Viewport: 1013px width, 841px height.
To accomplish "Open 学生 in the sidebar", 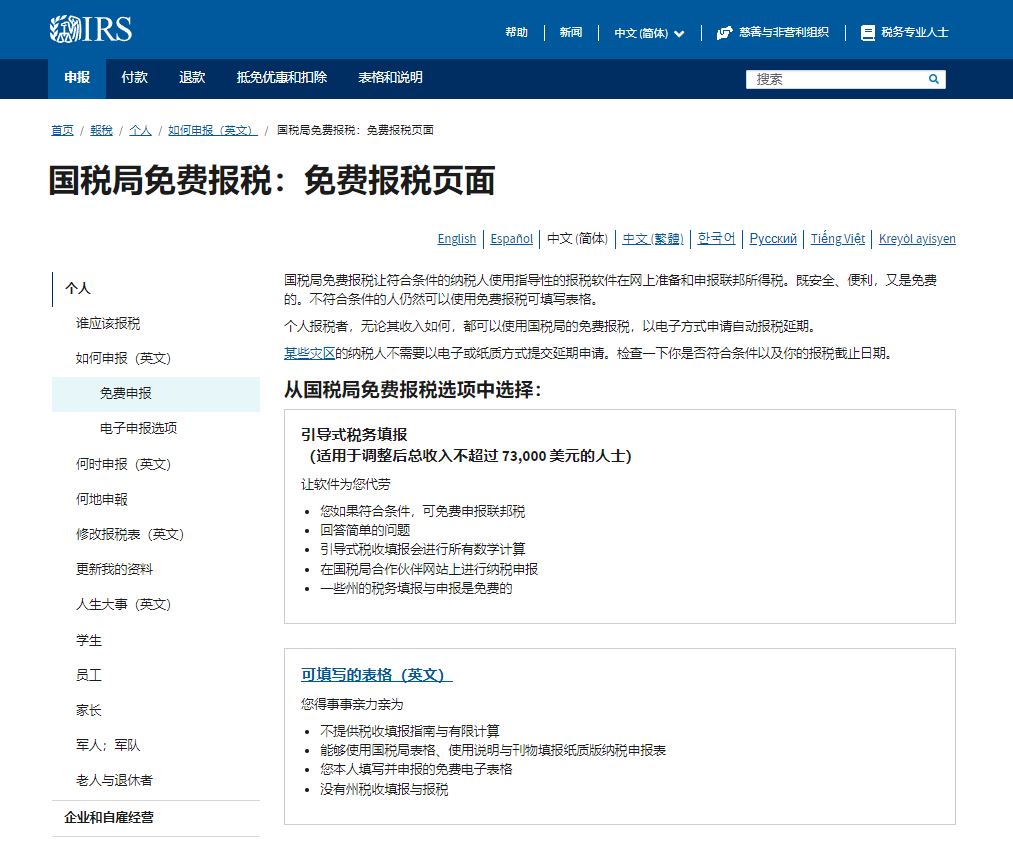I will 89,641.
